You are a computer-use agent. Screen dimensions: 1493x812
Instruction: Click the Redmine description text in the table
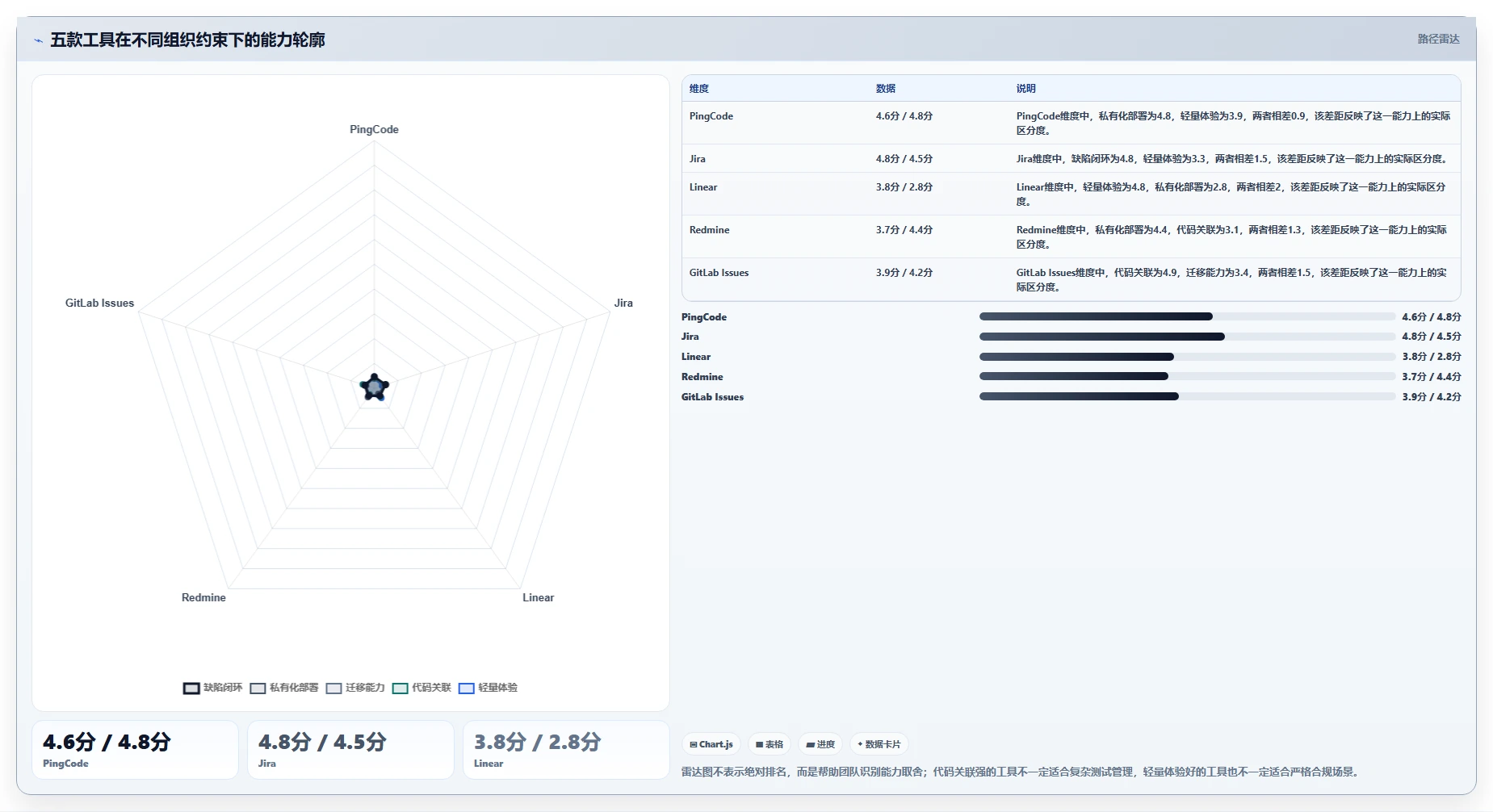click(1231, 237)
